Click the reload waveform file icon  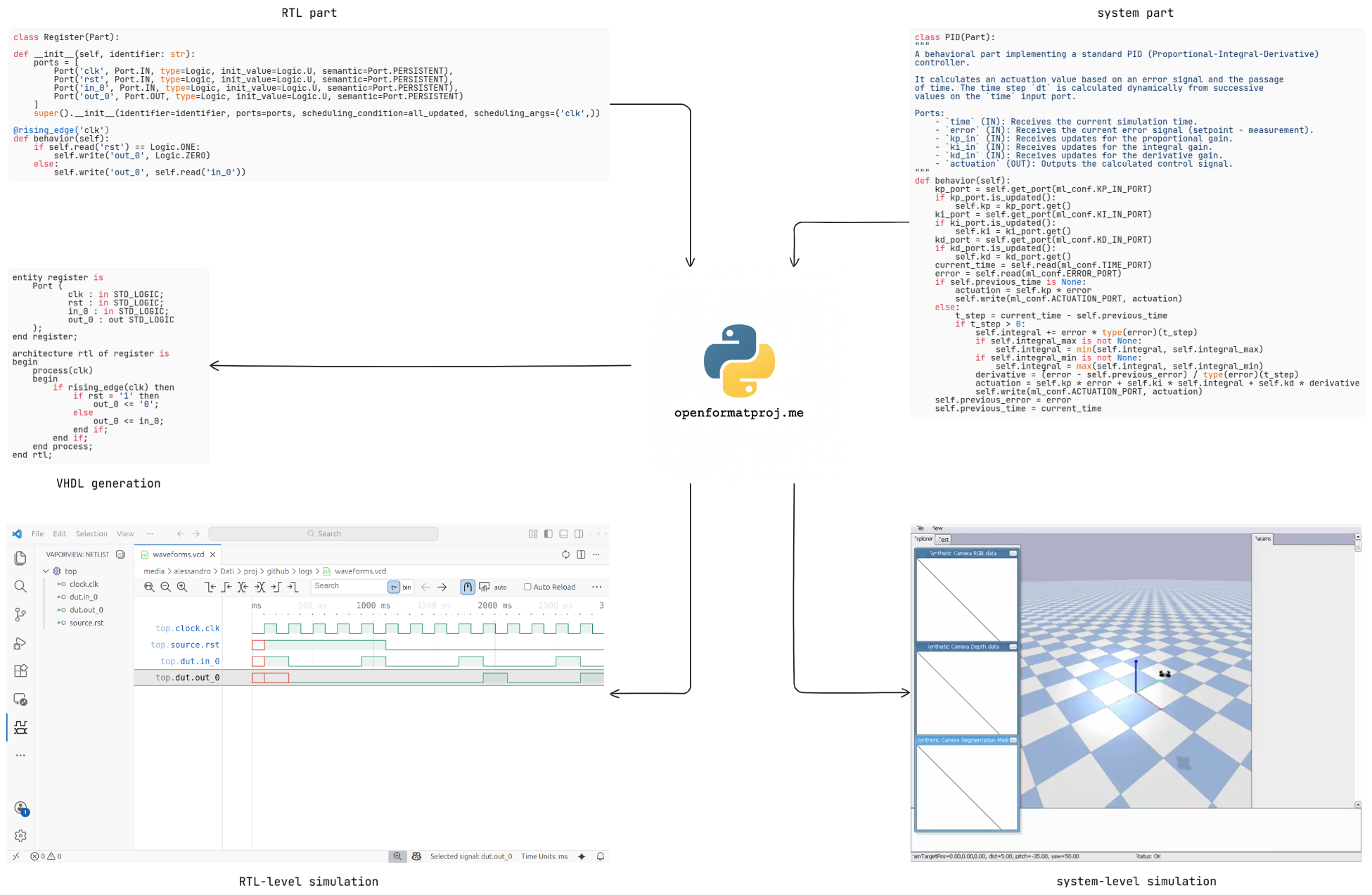tap(565, 554)
